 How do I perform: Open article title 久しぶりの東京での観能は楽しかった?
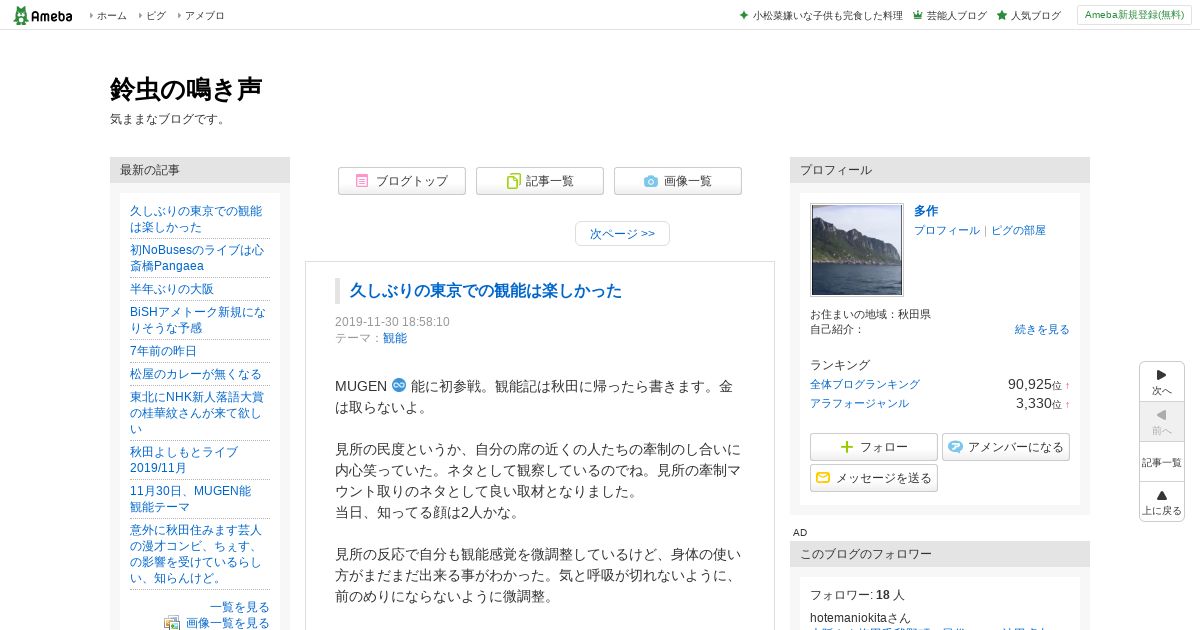click(486, 291)
